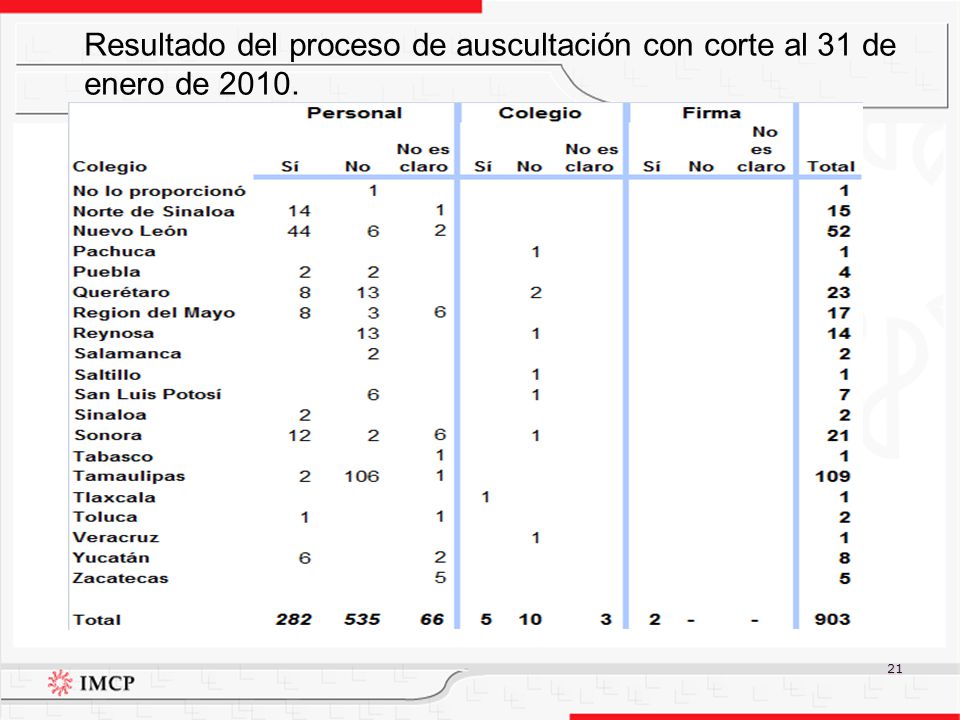Select Tamaulipas Personal No value 106

click(x=362, y=476)
